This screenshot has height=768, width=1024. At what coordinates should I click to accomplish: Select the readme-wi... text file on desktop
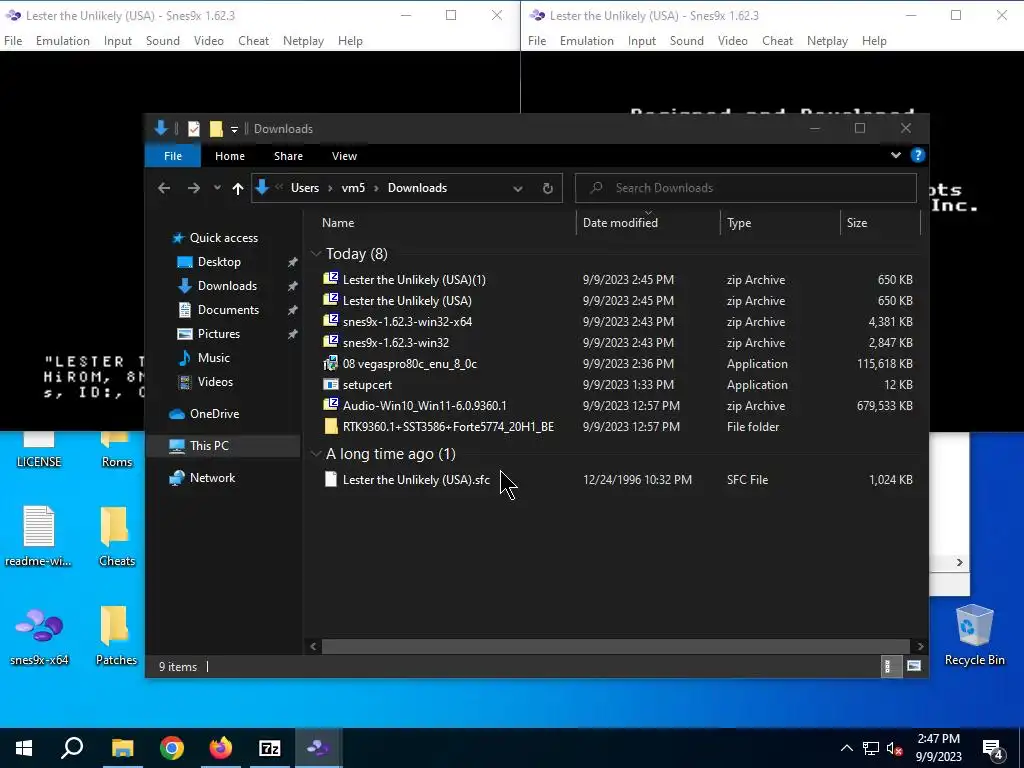(39, 536)
